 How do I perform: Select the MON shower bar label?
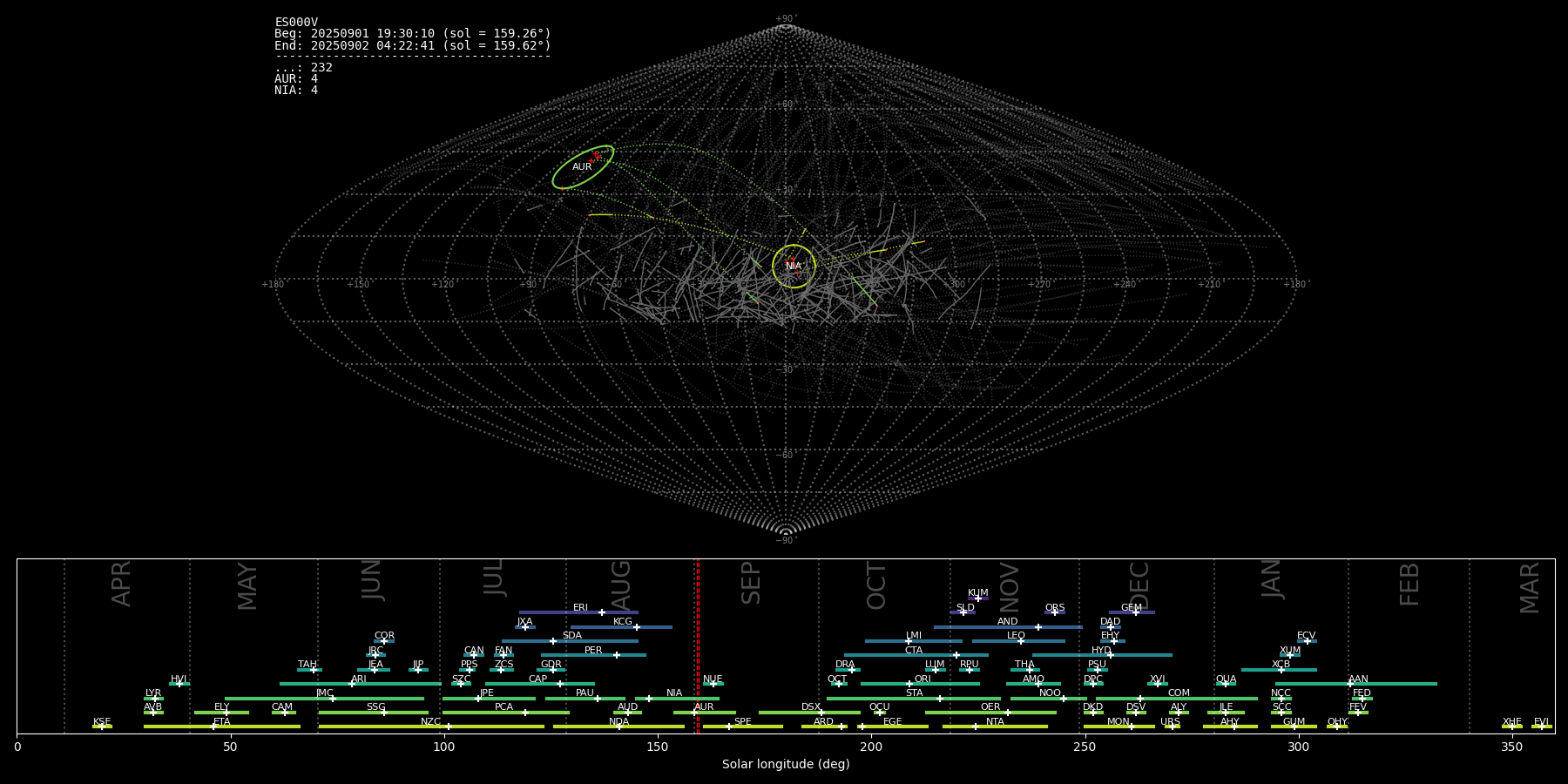(1119, 722)
